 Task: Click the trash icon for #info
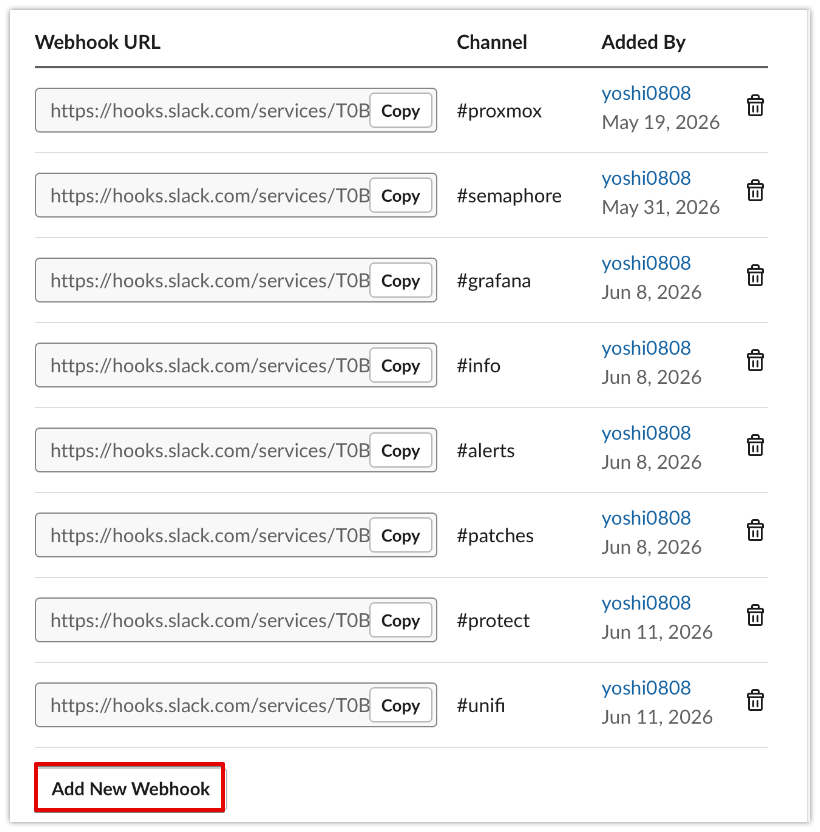755,360
